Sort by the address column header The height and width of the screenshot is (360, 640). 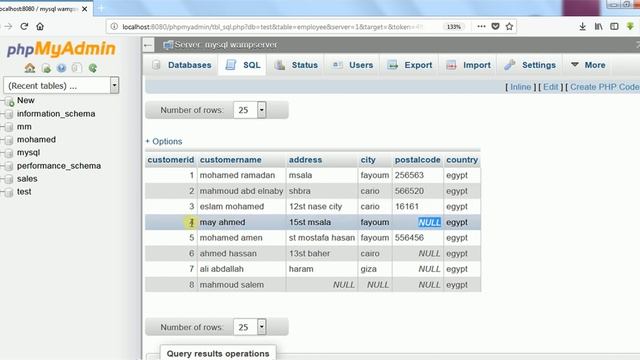coord(305,160)
